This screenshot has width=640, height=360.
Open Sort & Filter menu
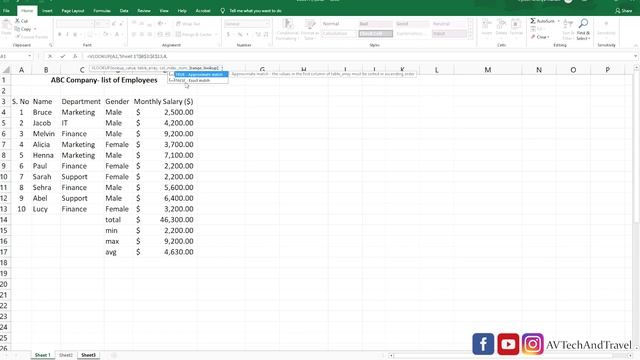coord(568,29)
